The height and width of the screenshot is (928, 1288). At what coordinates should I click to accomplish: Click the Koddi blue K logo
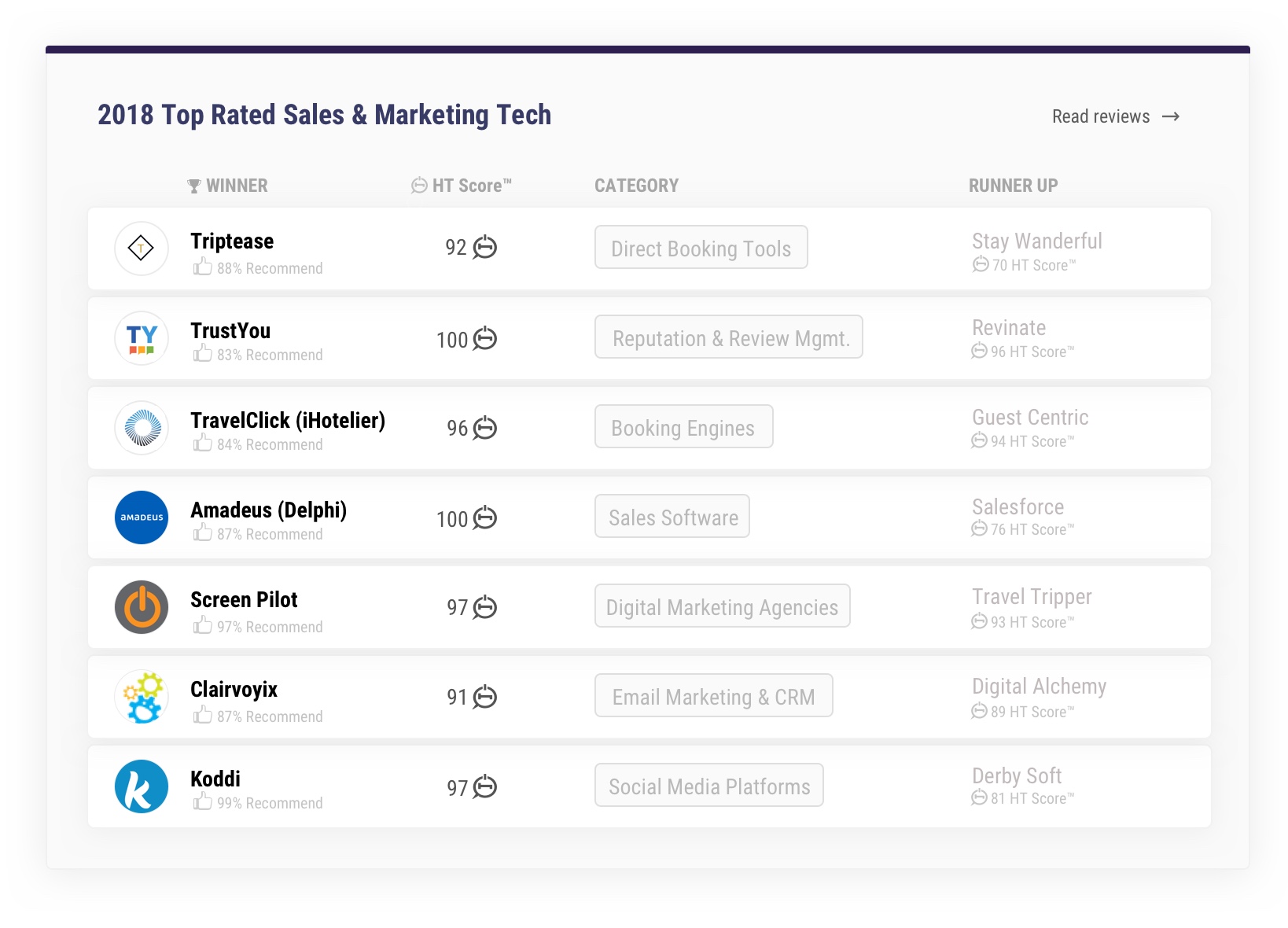(142, 786)
